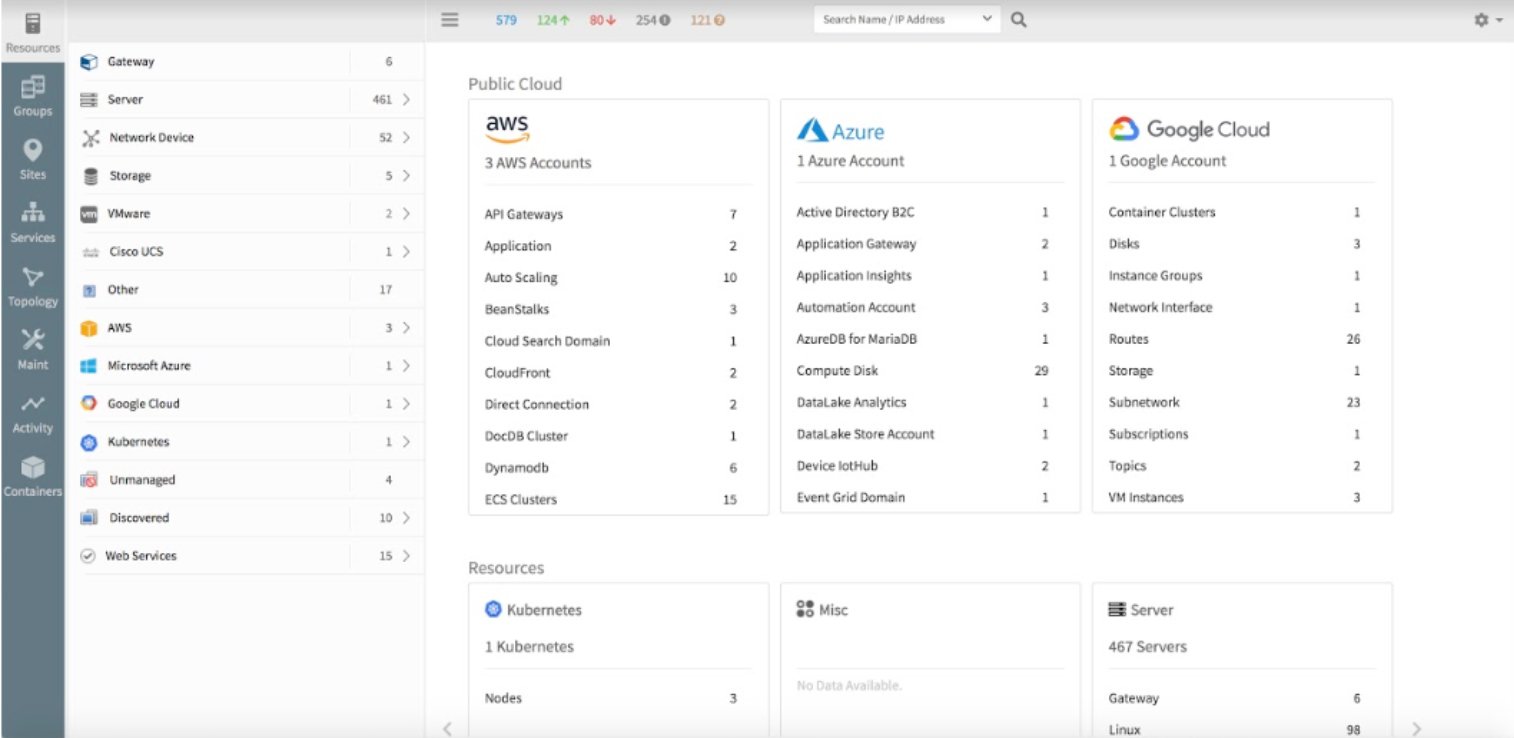This screenshot has width=1514, height=738.
Task: Open the hamburger menu
Action: (449, 18)
